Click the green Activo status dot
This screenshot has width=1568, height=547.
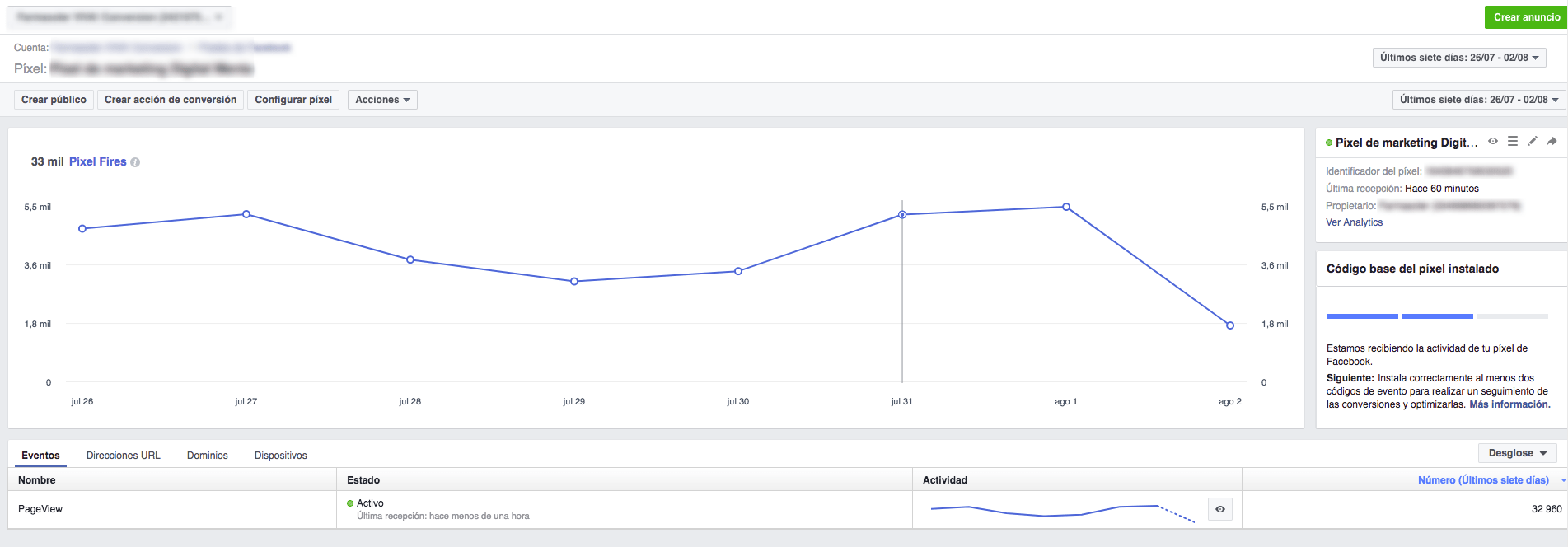click(x=350, y=503)
